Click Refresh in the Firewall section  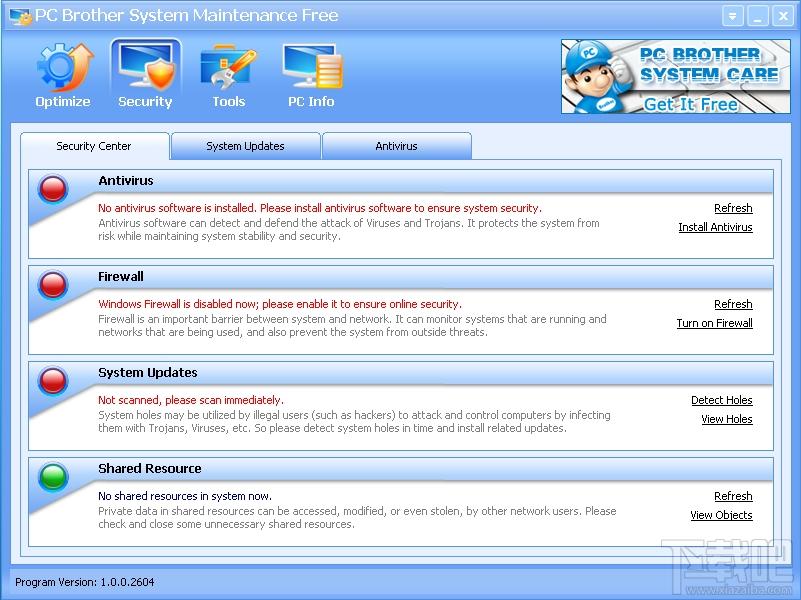click(x=733, y=304)
